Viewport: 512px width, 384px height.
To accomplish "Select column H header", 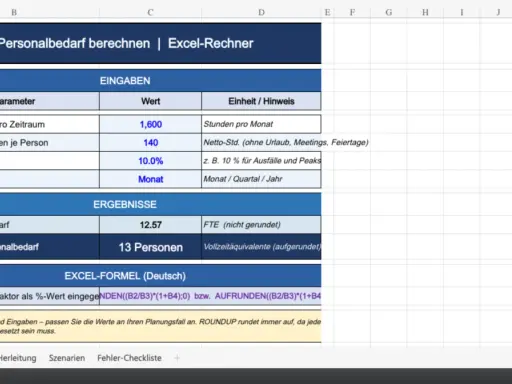I will (425, 12).
